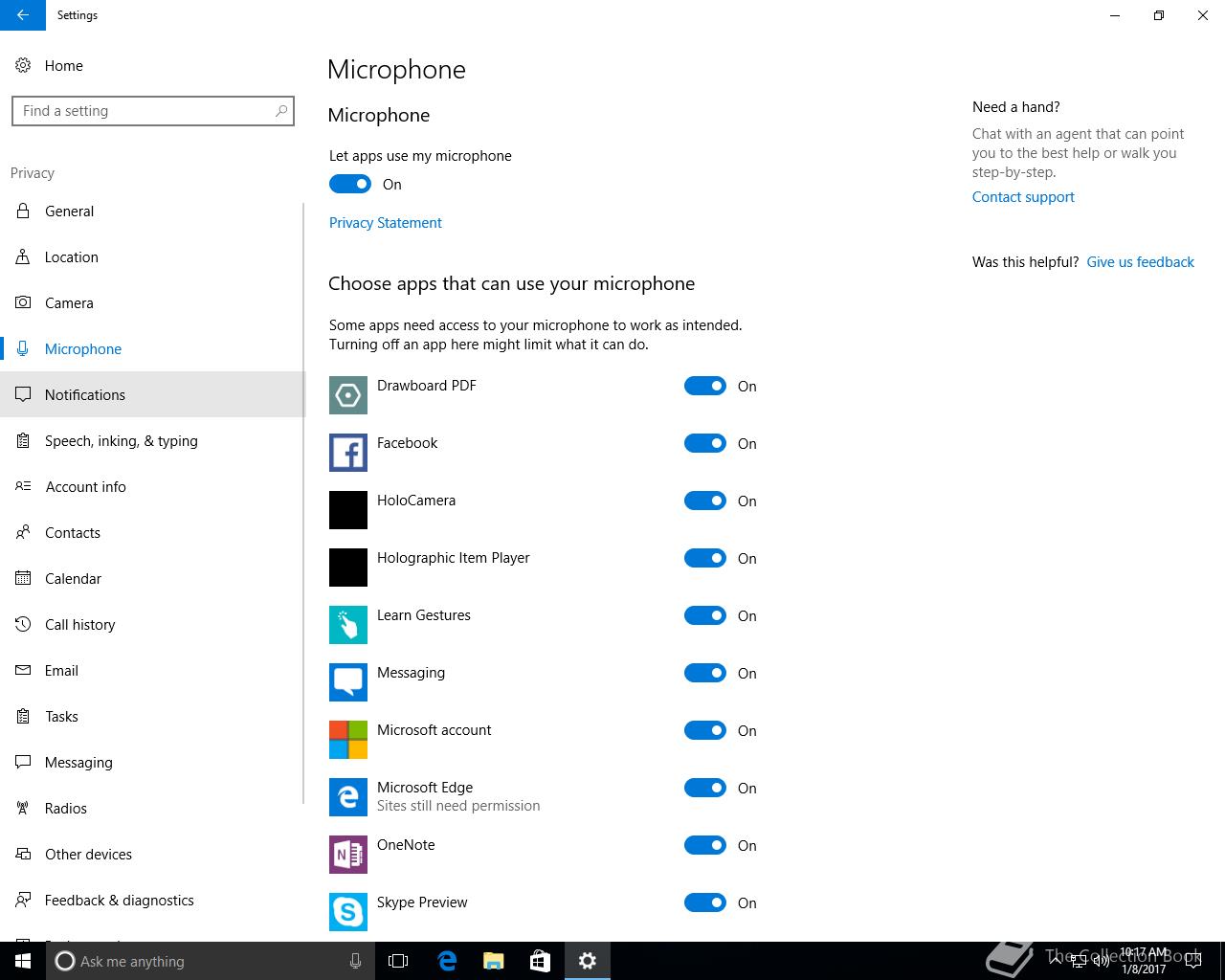
Task: Click the Learn Gestures hand icon
Action: (x=348, y=625)
